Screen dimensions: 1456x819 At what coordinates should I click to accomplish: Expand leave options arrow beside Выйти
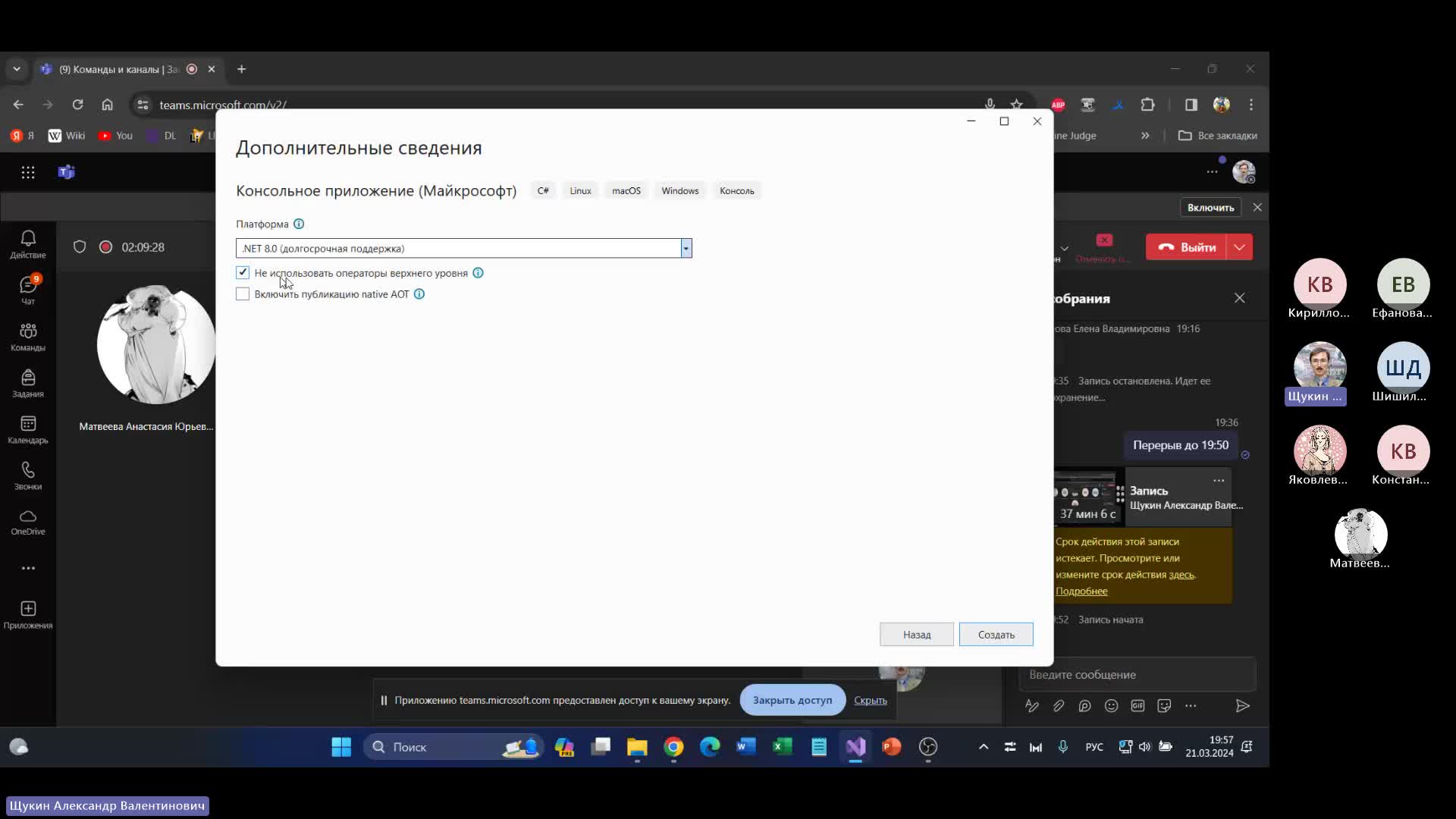[x=1240, y=247]
